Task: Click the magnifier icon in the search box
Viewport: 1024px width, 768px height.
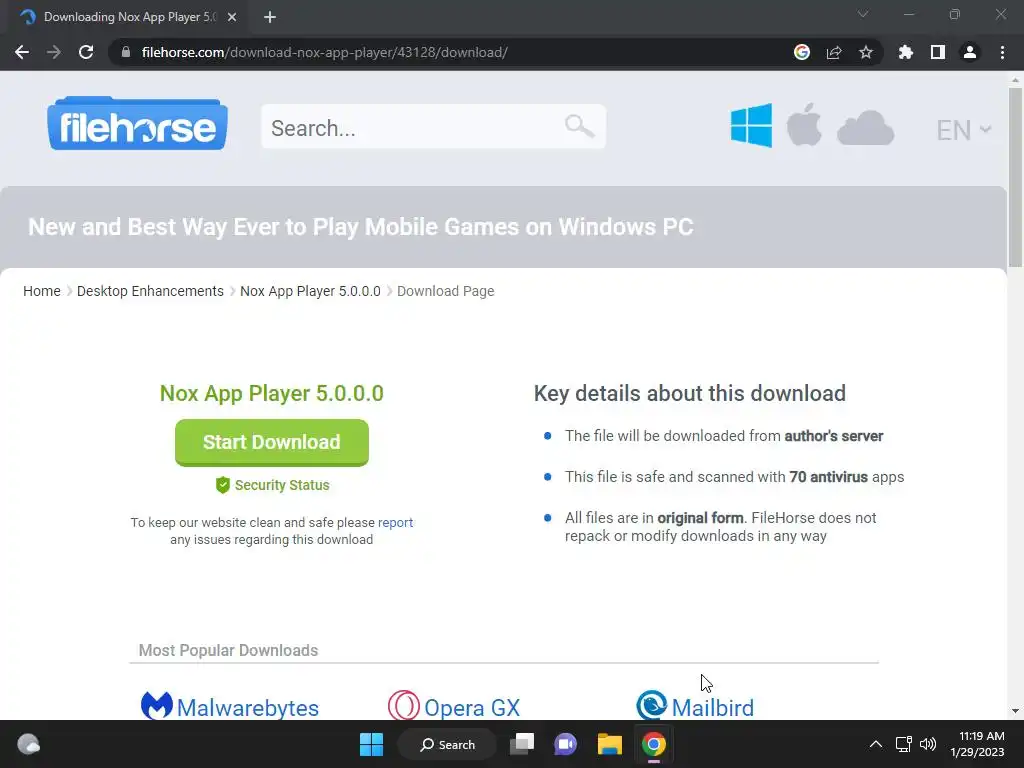Action: pos(579,126)
